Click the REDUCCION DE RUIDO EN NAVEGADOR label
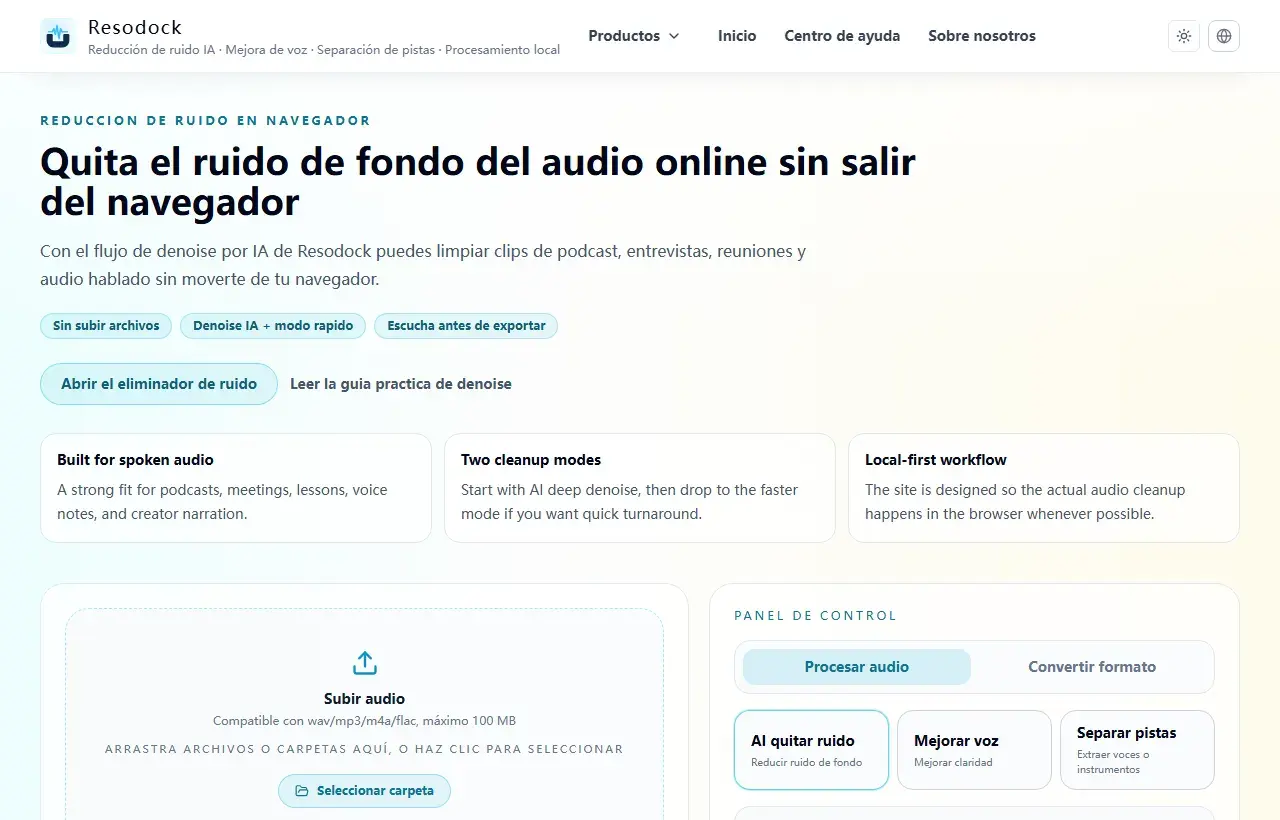Screen dimensions: 1280x820 [x=205, y=121]
